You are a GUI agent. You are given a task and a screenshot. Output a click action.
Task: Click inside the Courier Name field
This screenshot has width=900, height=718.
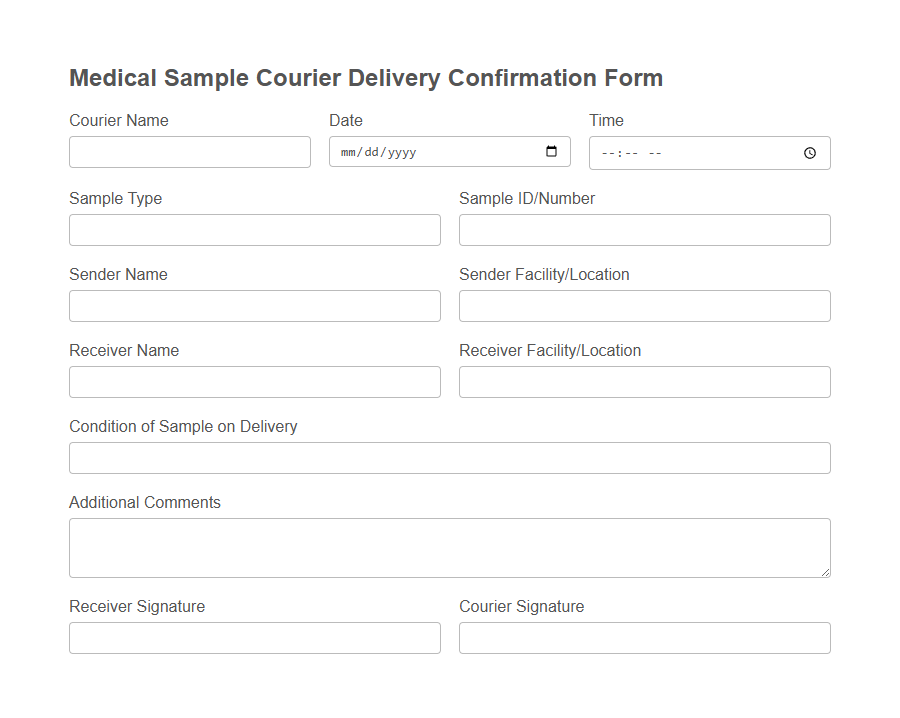pyautogui.click(x=189, y=151)
